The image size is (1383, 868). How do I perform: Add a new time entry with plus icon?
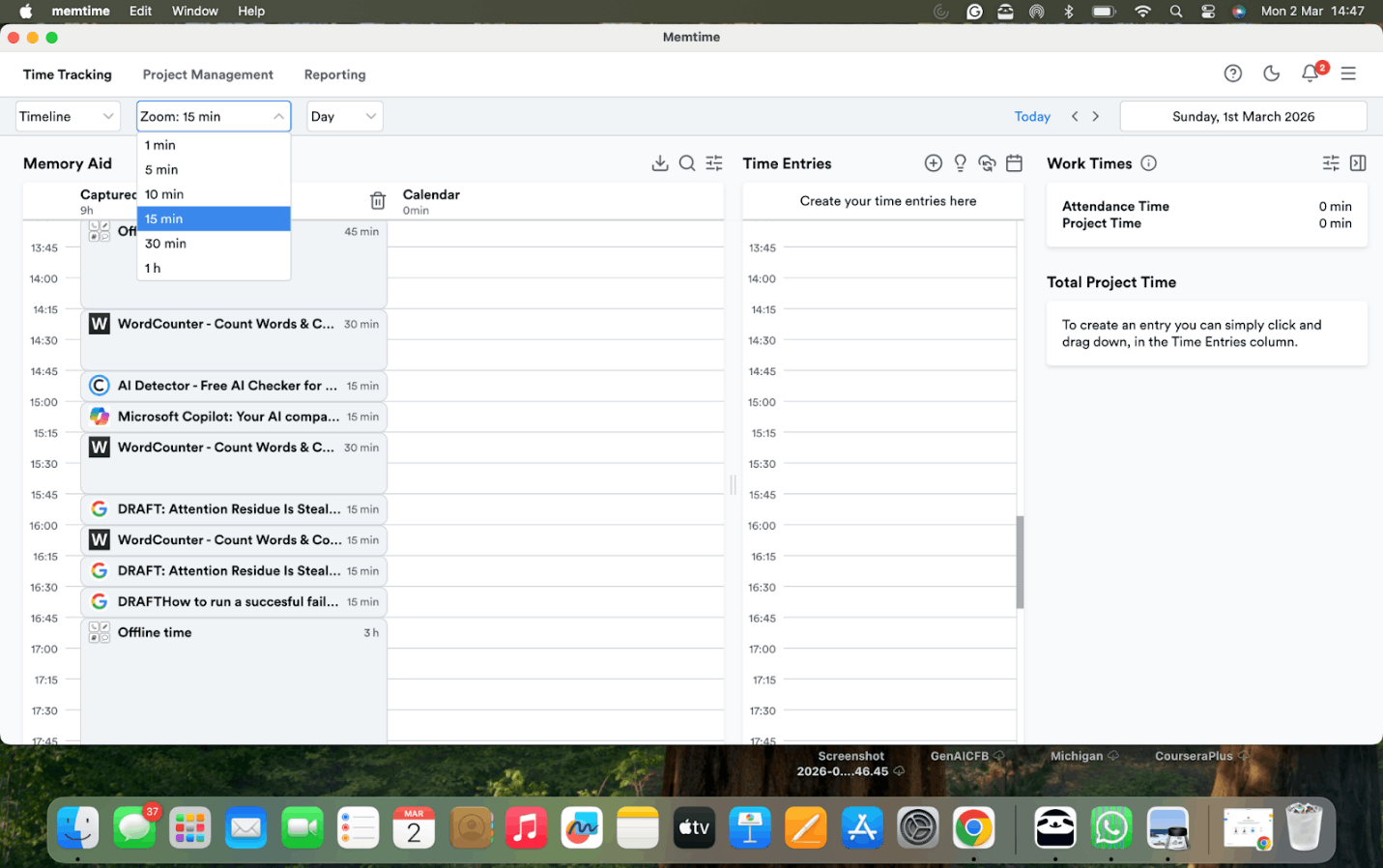point(933,163)
